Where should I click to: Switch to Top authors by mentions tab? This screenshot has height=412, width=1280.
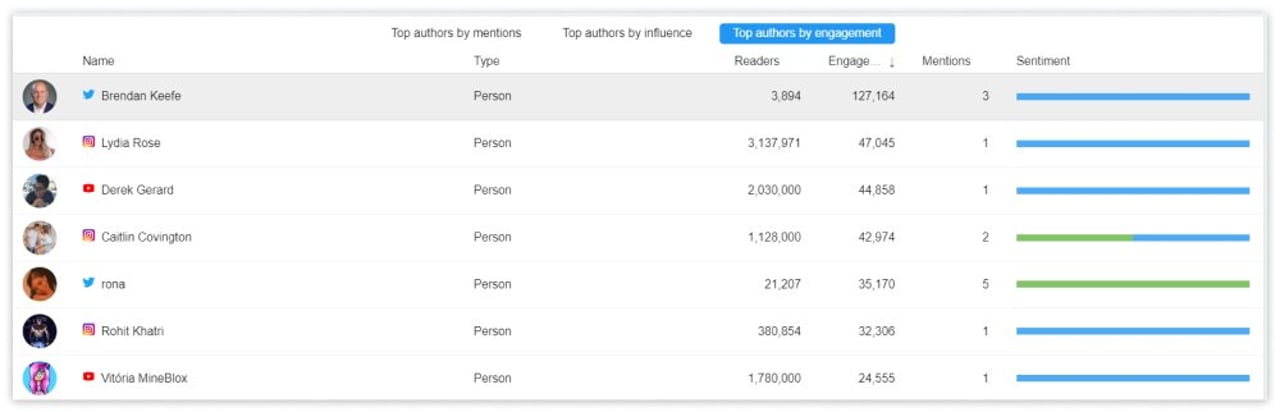(456, 33)
